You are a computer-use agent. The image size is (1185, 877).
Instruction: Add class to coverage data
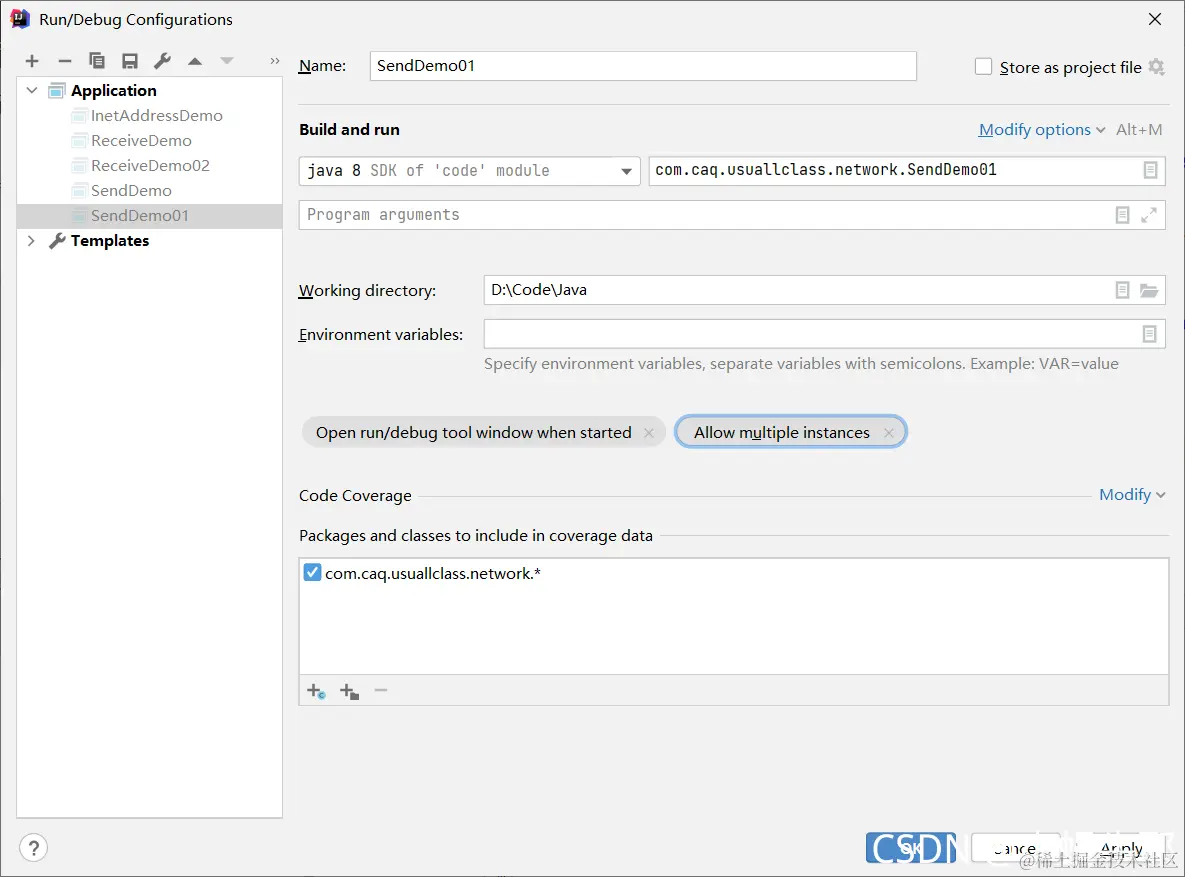coord(316,691)
